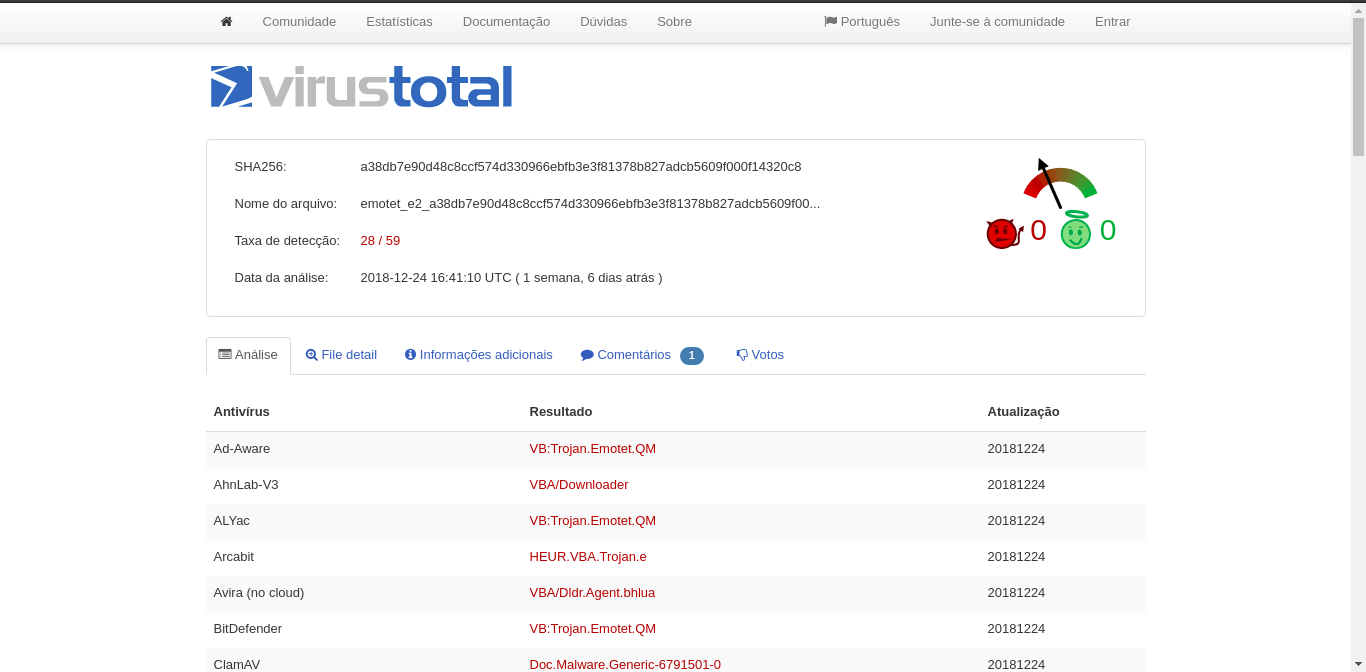Open the Português language selector
Viewport: 1366px width, 672px height.
point(862,21)
